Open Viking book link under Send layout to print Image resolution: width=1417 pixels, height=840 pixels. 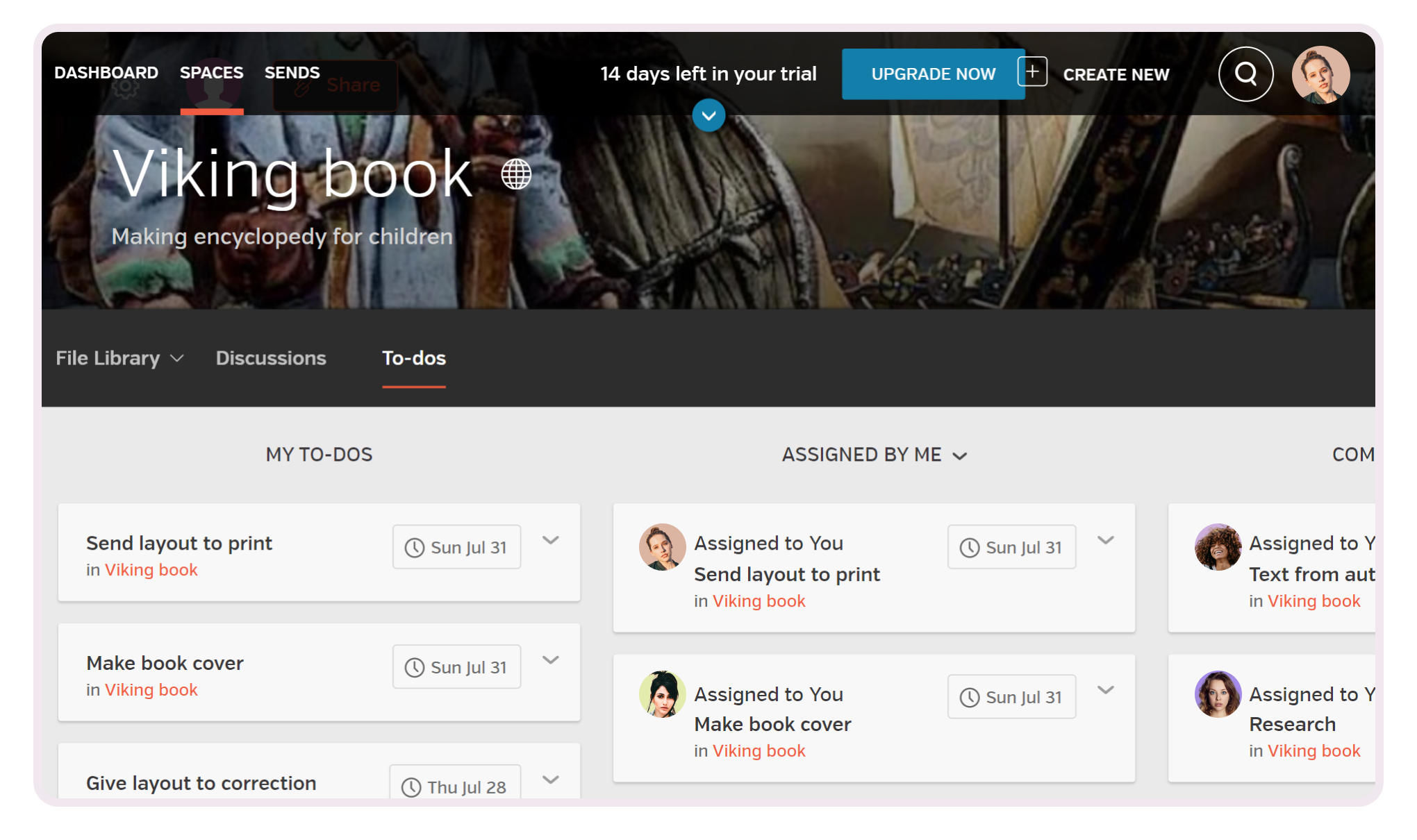(151, 570)
